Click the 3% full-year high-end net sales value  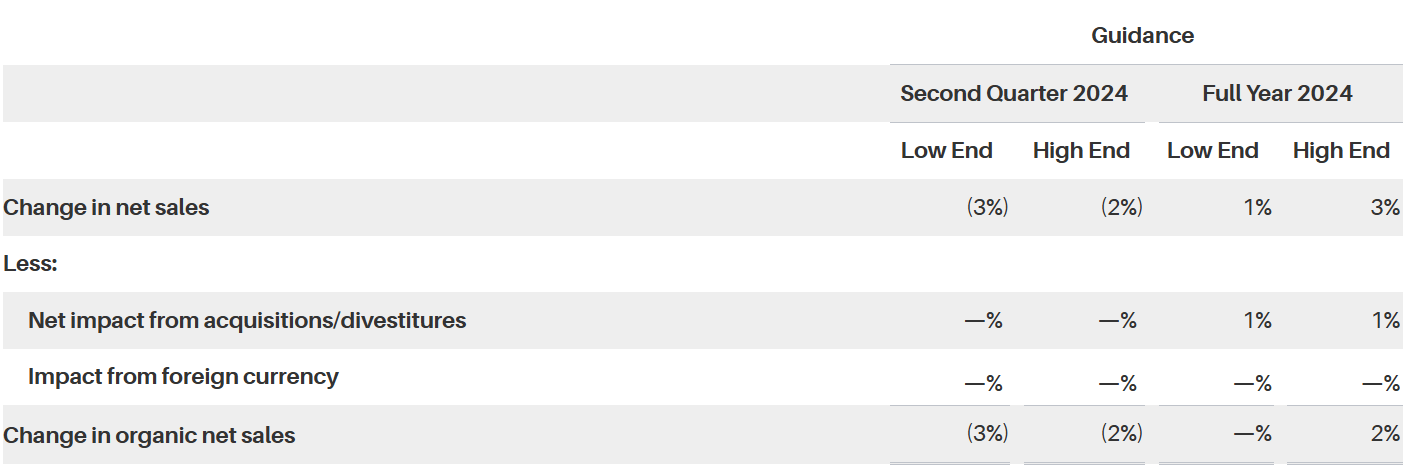pyautogui.click(x=1385, y=208)
